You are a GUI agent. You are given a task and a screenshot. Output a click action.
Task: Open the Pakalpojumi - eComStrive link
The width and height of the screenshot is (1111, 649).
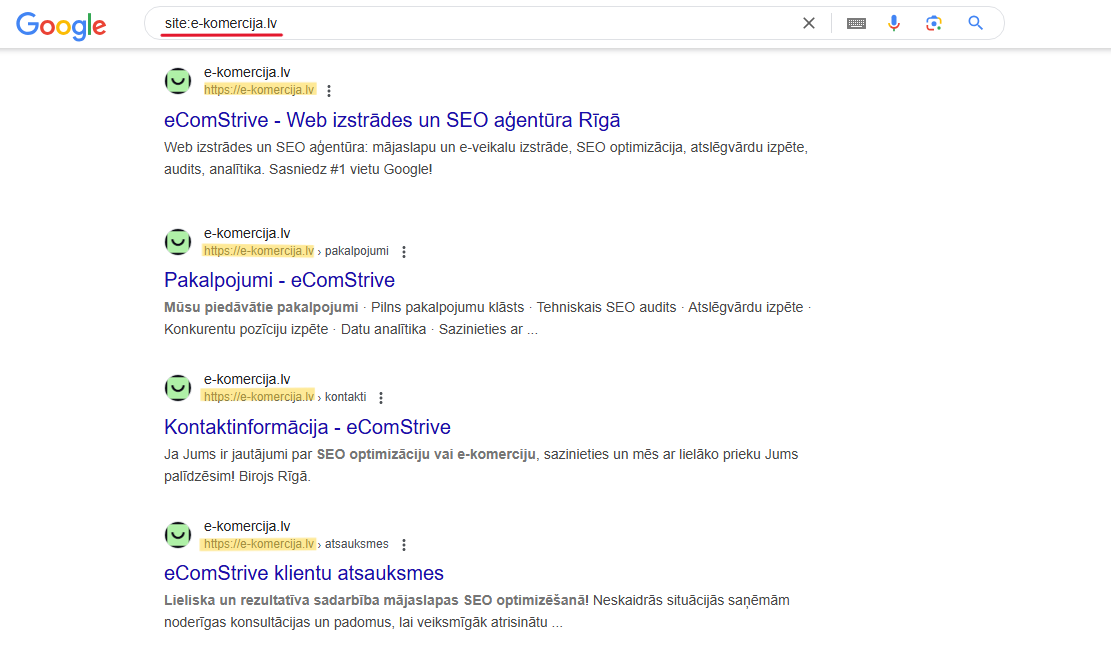pos(280,280)
